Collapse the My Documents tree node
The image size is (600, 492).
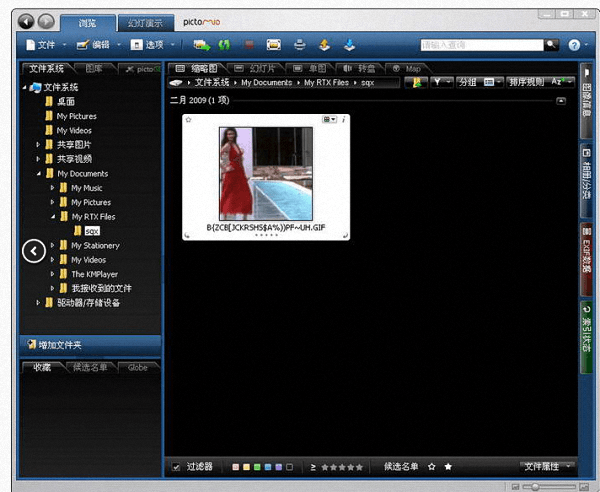tap(39, 174)
